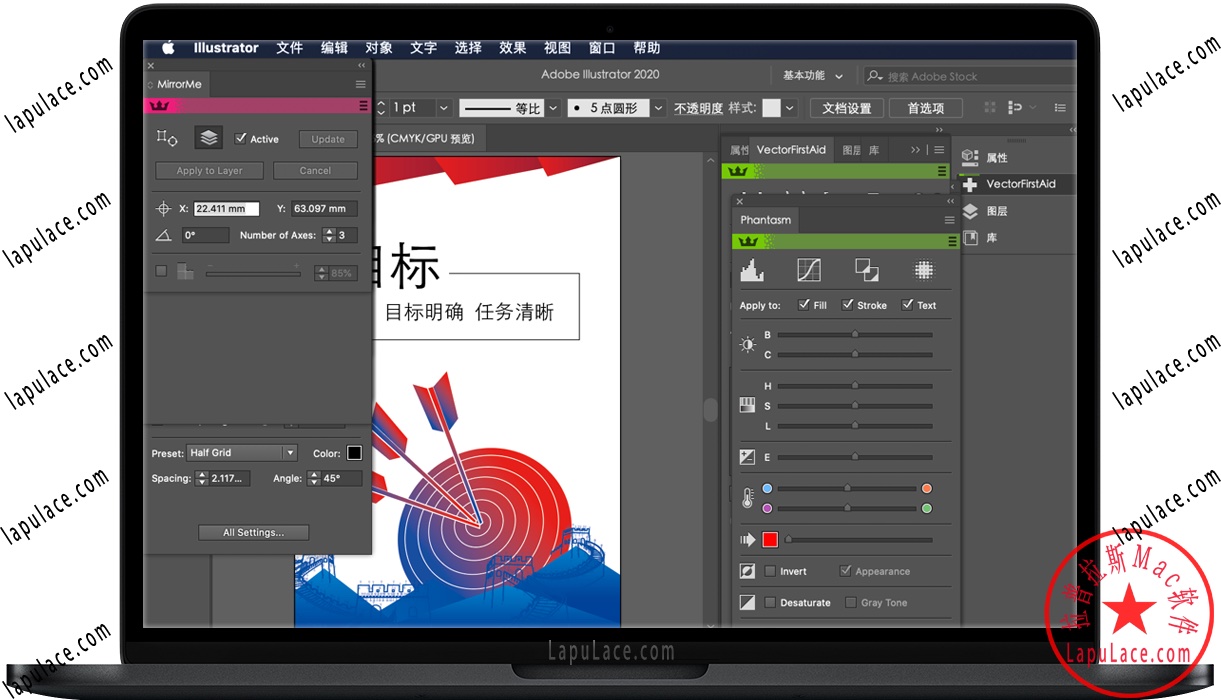The height and width of the screenshot is (700, 1221).
Task: Enable the Desaturate checkbox in Phantasm
Action: [x=769, y=602]
